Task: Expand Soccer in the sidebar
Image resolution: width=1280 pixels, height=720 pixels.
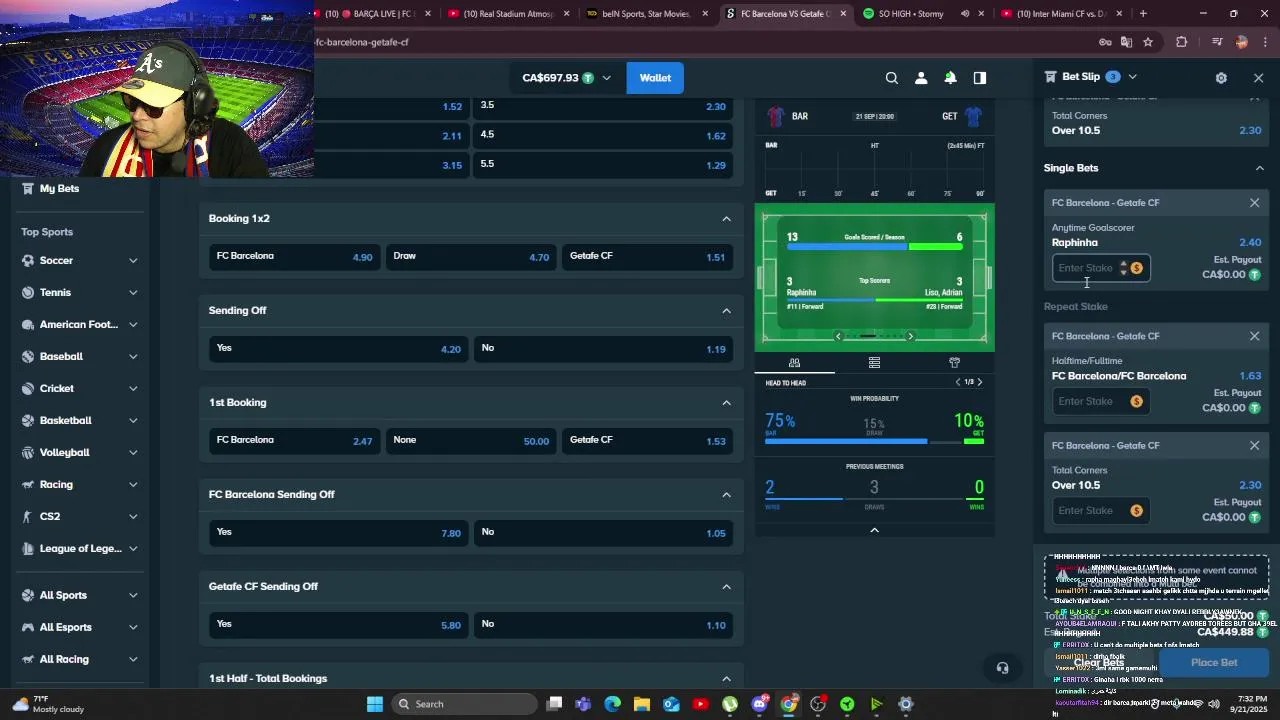Action: [133, 261]
